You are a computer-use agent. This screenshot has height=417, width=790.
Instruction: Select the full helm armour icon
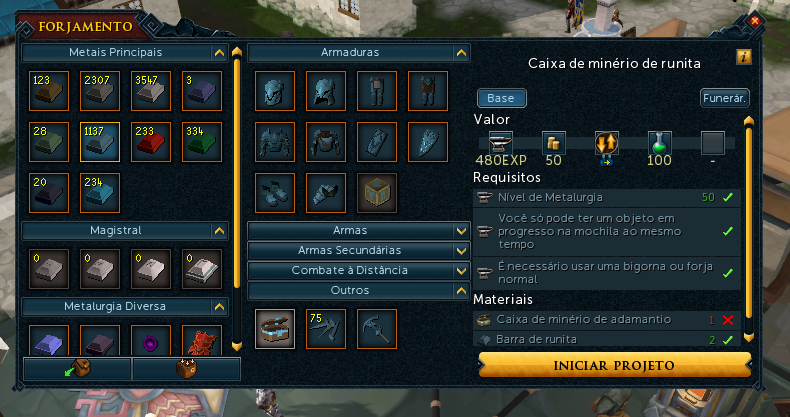[x=326, y=91]
